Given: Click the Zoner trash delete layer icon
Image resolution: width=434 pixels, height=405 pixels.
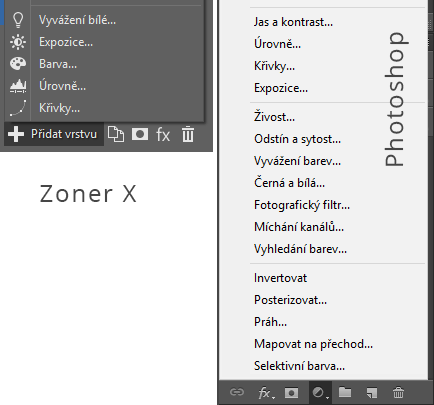Looking at the screenshot, I should tap(188, 134).
